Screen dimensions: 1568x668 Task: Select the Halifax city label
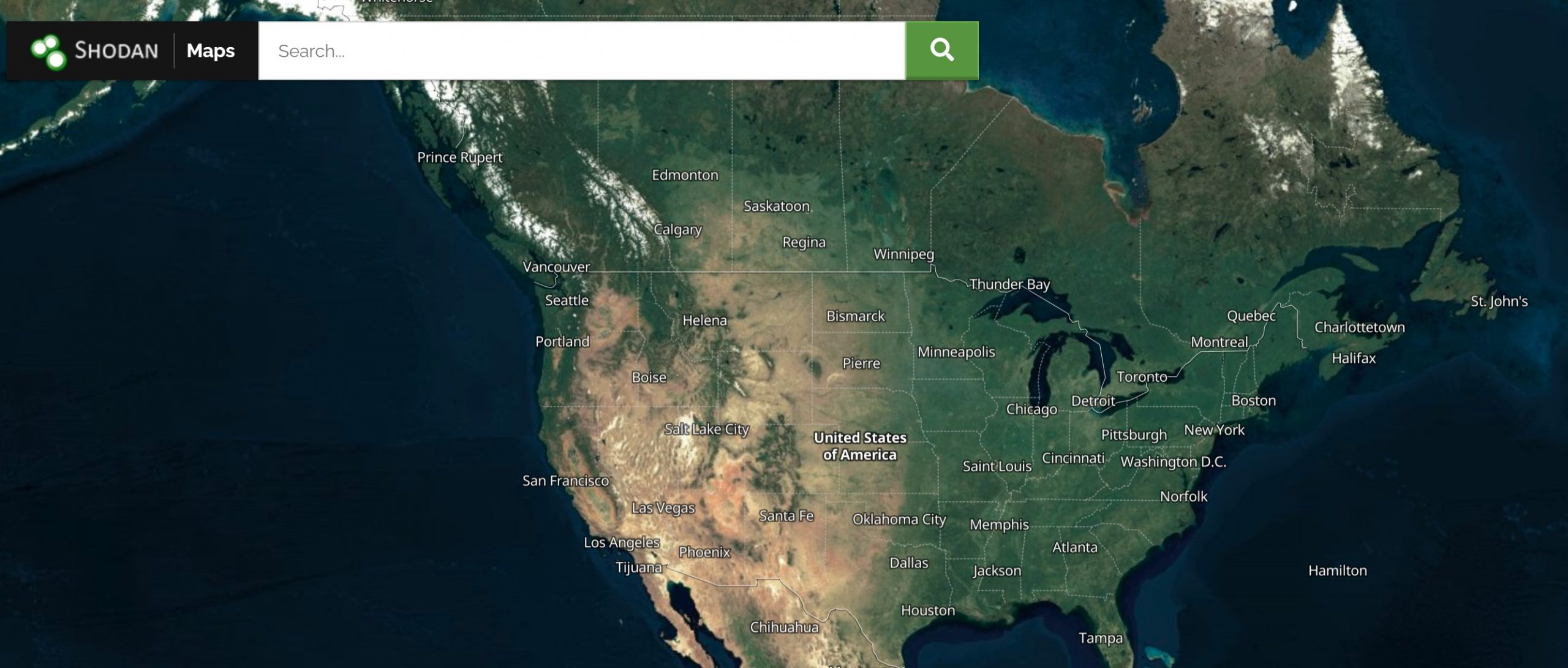click(1354, 358)
